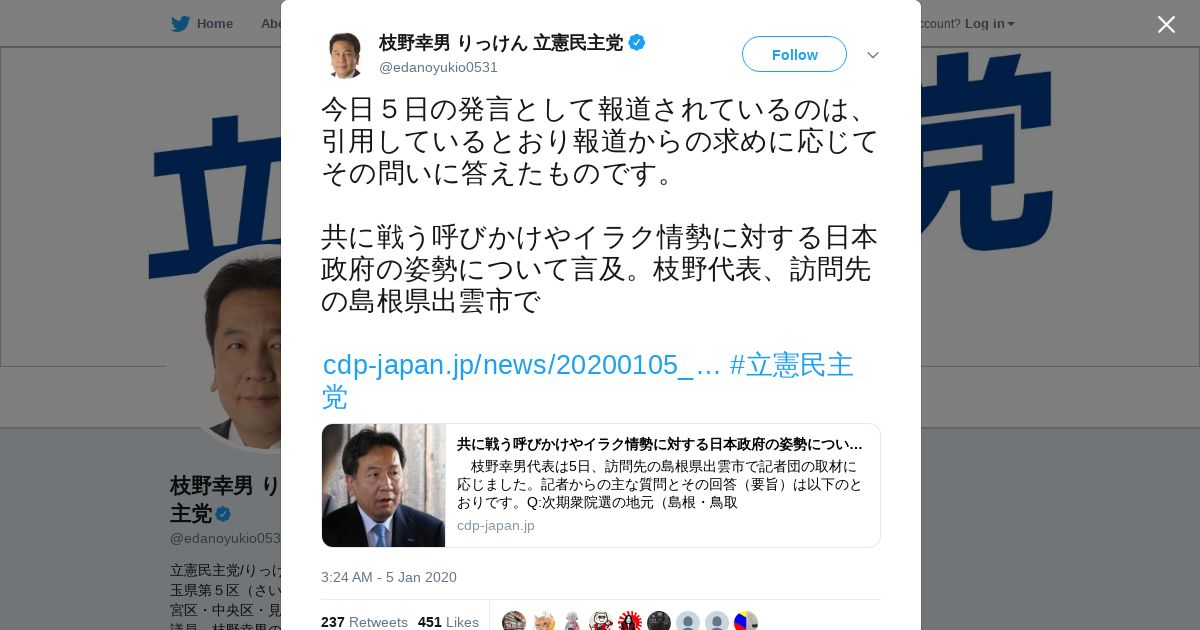Open the link card article thumbnail photo
Viewport: 1200px width, 630px height.
pos(384,485)
